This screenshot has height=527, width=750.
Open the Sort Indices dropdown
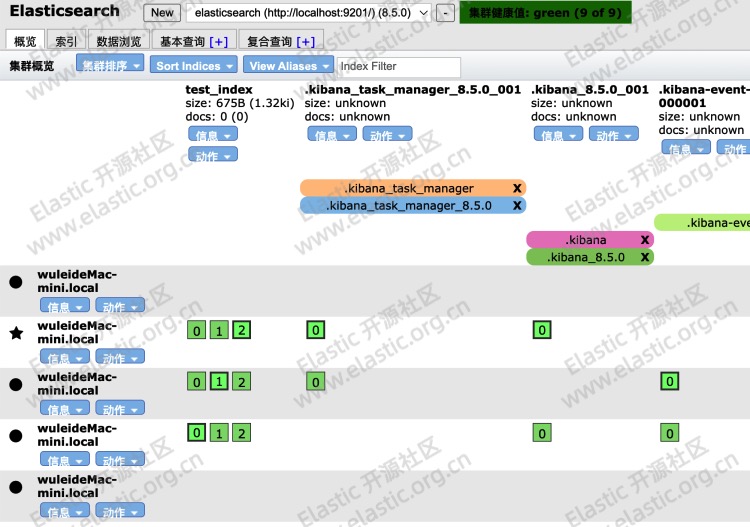tap(194, 66)
